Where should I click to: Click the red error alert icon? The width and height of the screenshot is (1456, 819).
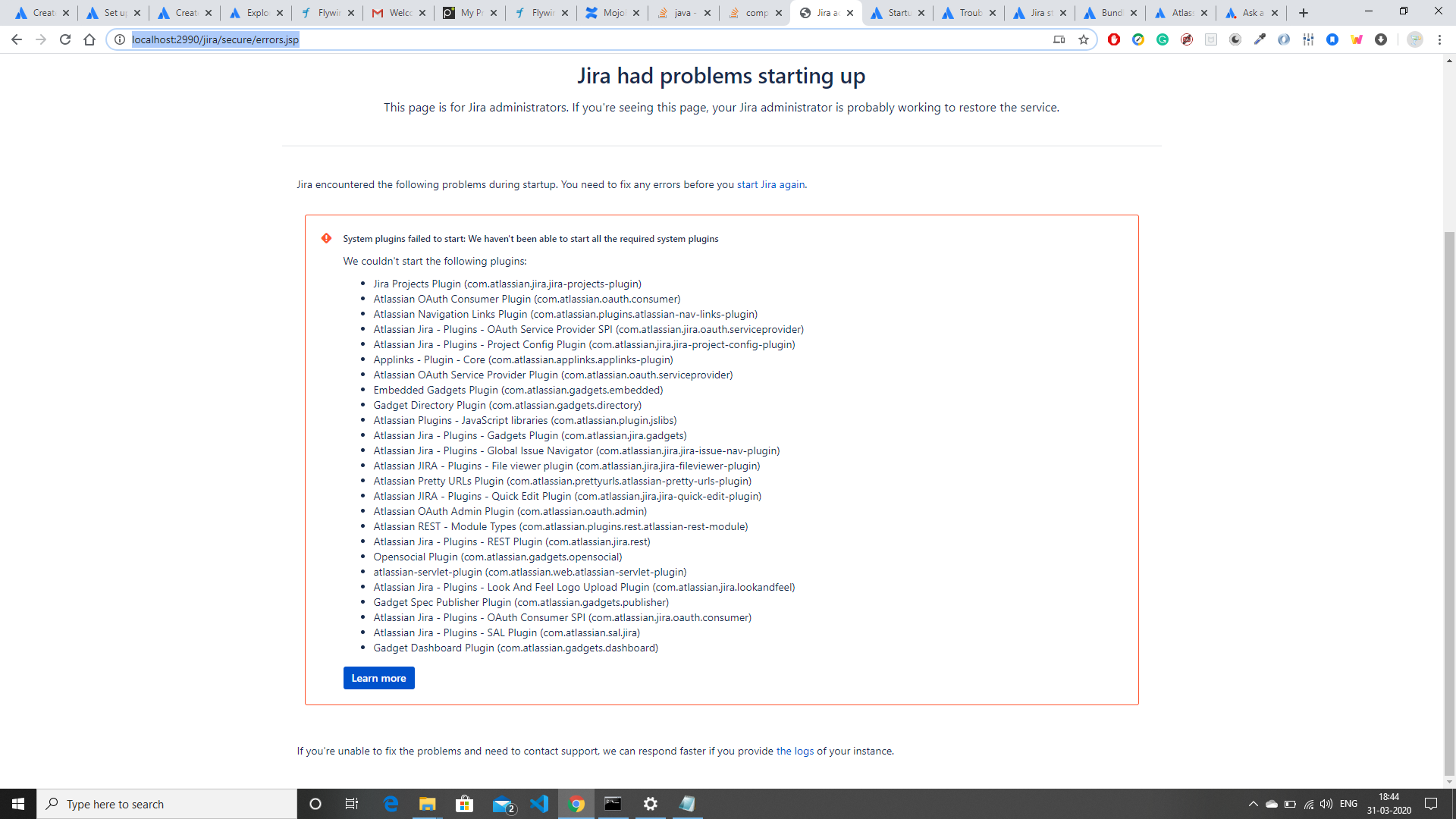[x=326, y=238]
